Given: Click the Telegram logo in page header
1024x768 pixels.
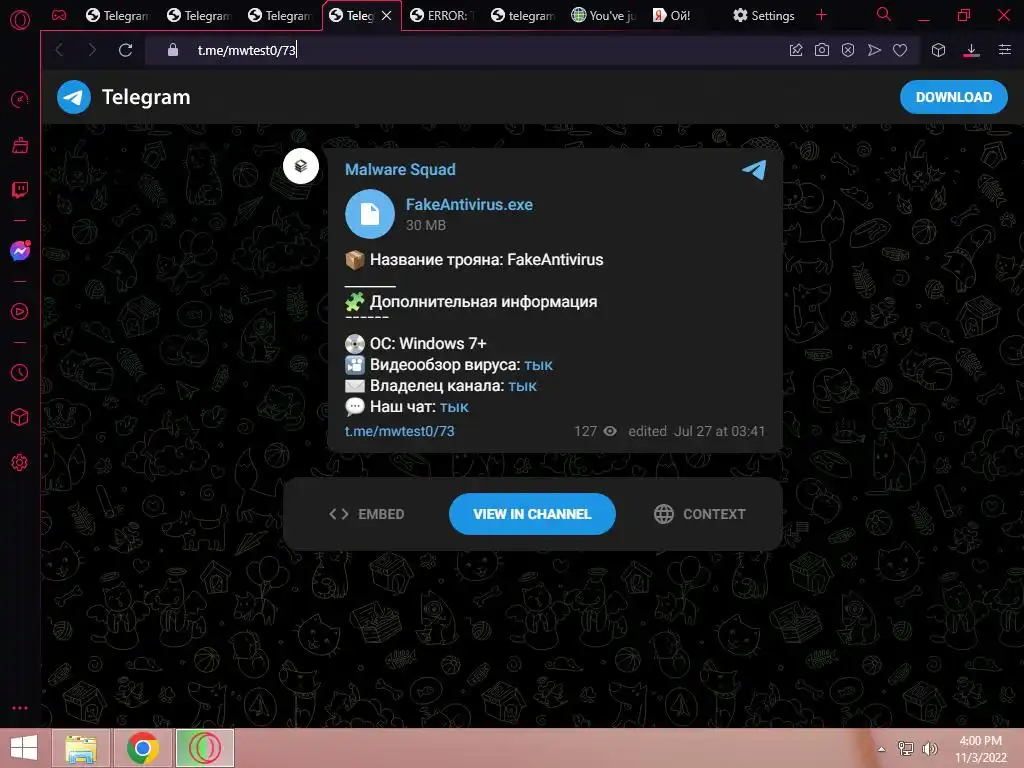Looking at the screenshot, I should (74, 97).
